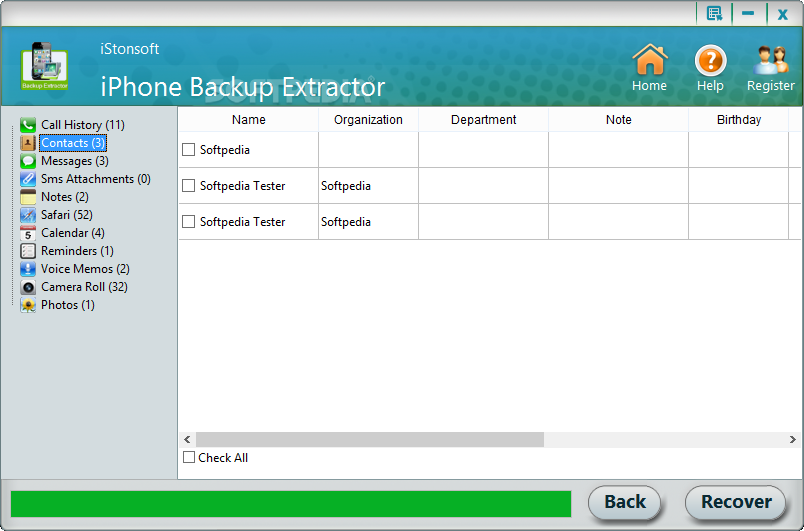
Task: Open Camera Roll (32) category
Action: [84, 287]
